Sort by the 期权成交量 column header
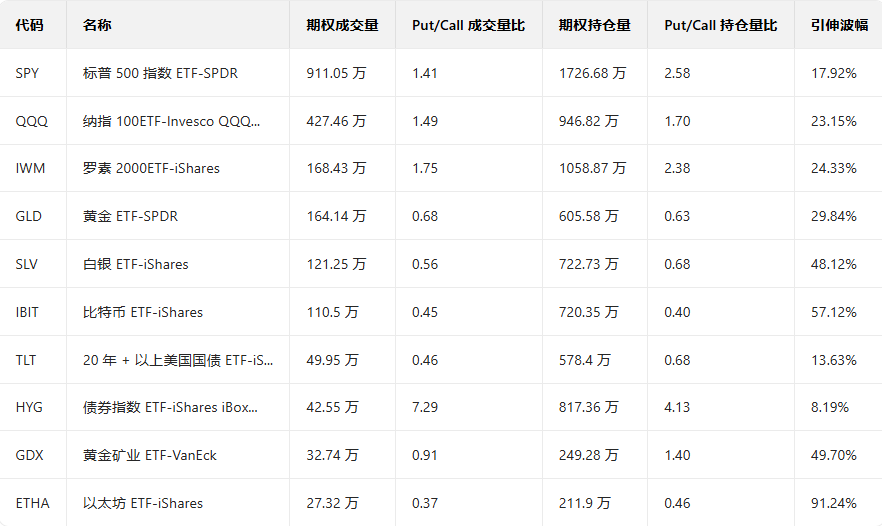 click(x=342, y=25)
